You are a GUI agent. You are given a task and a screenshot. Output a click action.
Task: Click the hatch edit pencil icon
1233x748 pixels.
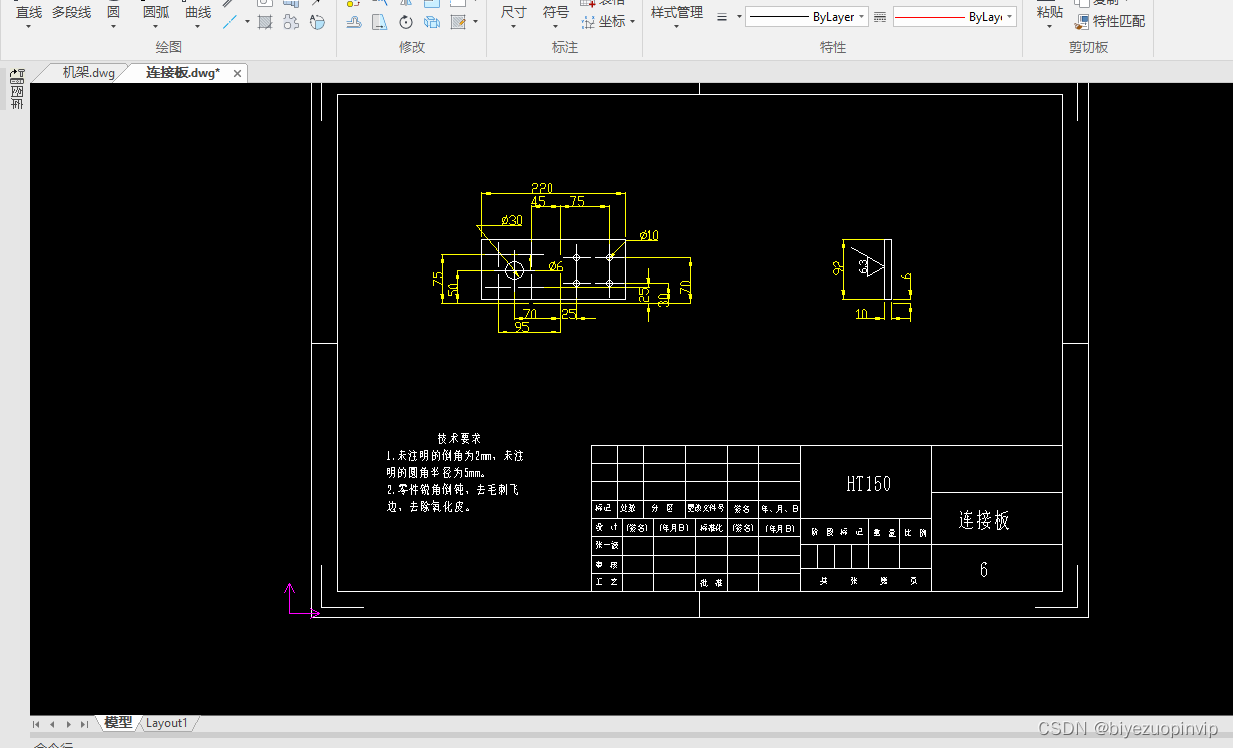[458, 21]
